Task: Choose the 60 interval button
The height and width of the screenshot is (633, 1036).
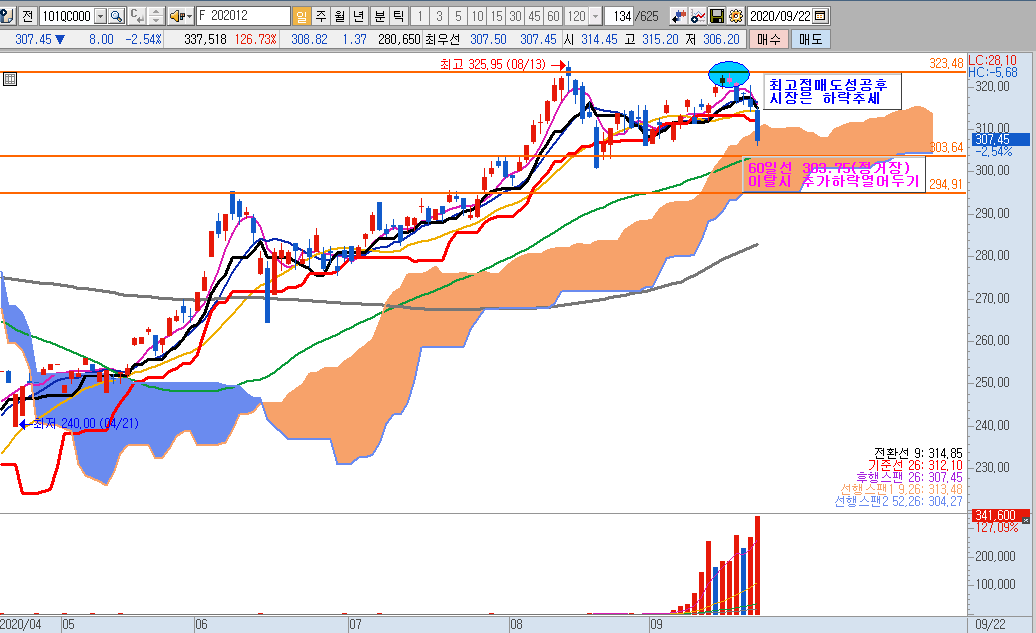Action: 554,16
